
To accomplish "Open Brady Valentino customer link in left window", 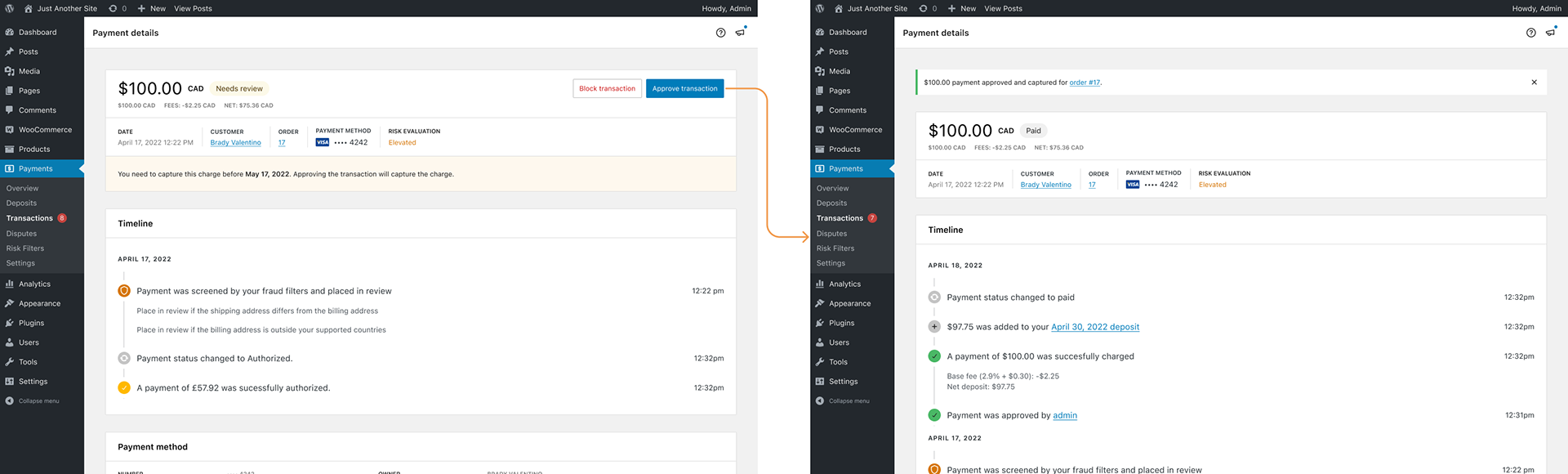I will pyautogui.click(x=235, y=142).
